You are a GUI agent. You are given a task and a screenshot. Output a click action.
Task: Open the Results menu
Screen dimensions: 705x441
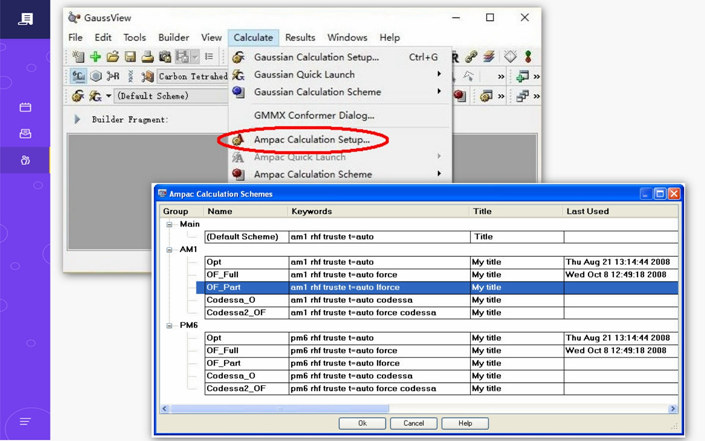[x=300, y=37]
